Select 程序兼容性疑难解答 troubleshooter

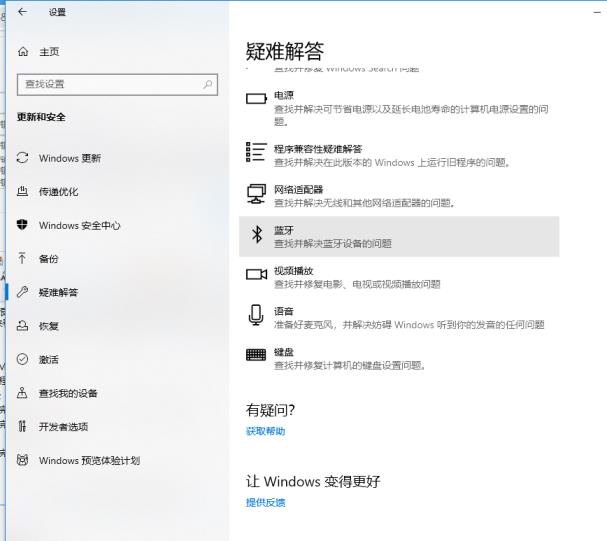tap(318, 149)
